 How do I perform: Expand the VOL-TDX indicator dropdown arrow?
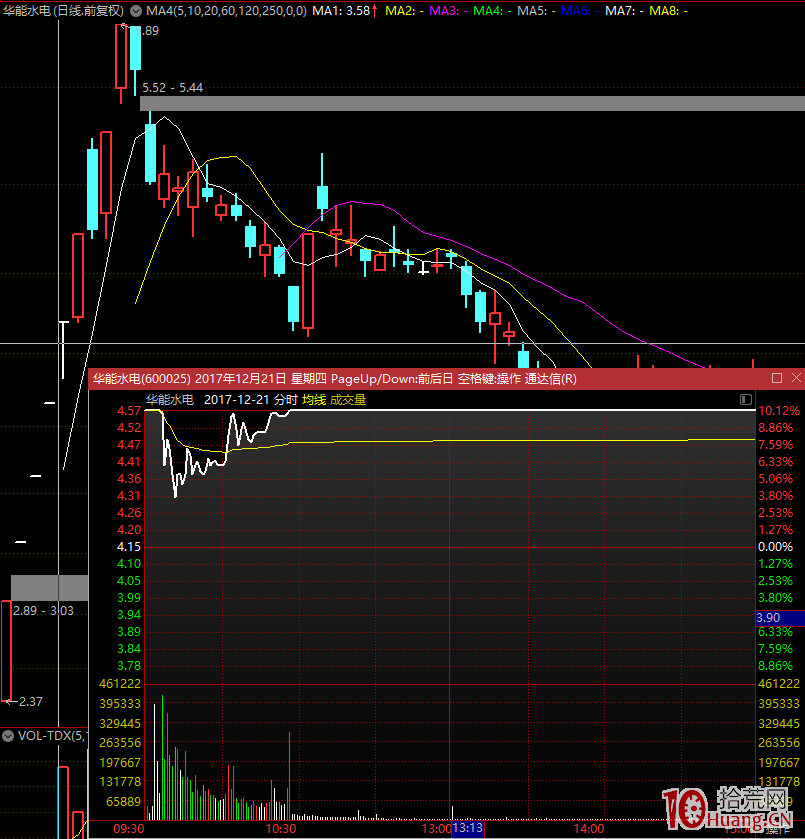click(x=8, y=736)
